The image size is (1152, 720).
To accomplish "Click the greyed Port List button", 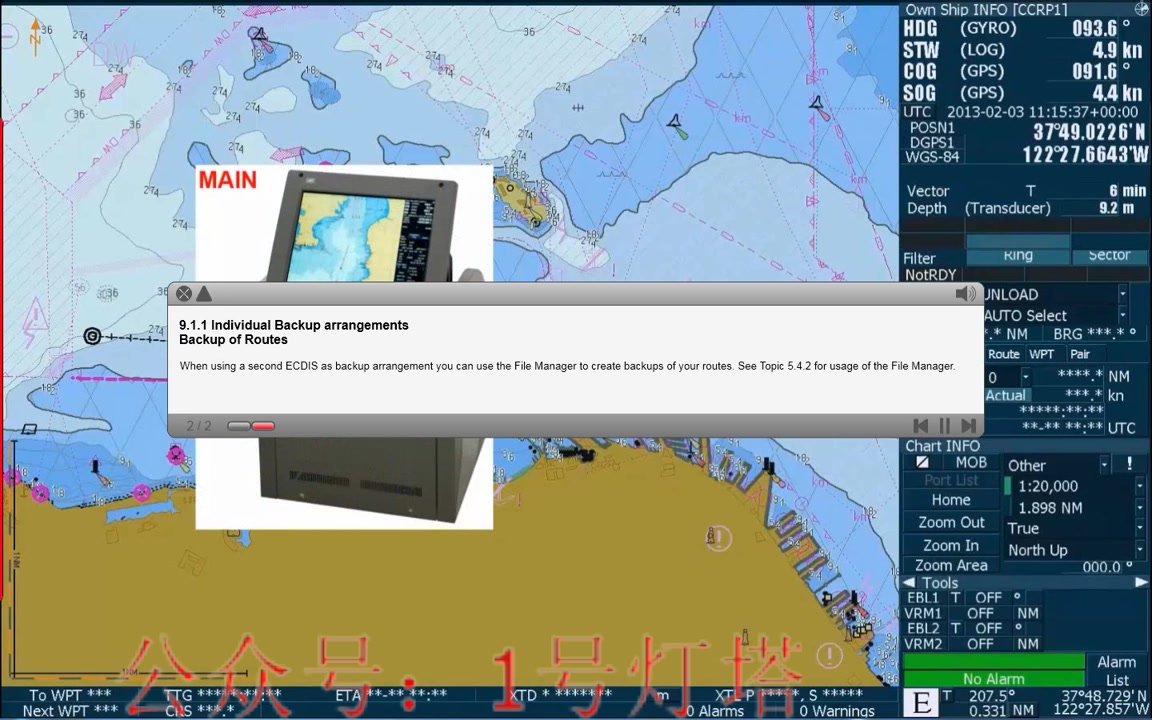I will point(951,480).
